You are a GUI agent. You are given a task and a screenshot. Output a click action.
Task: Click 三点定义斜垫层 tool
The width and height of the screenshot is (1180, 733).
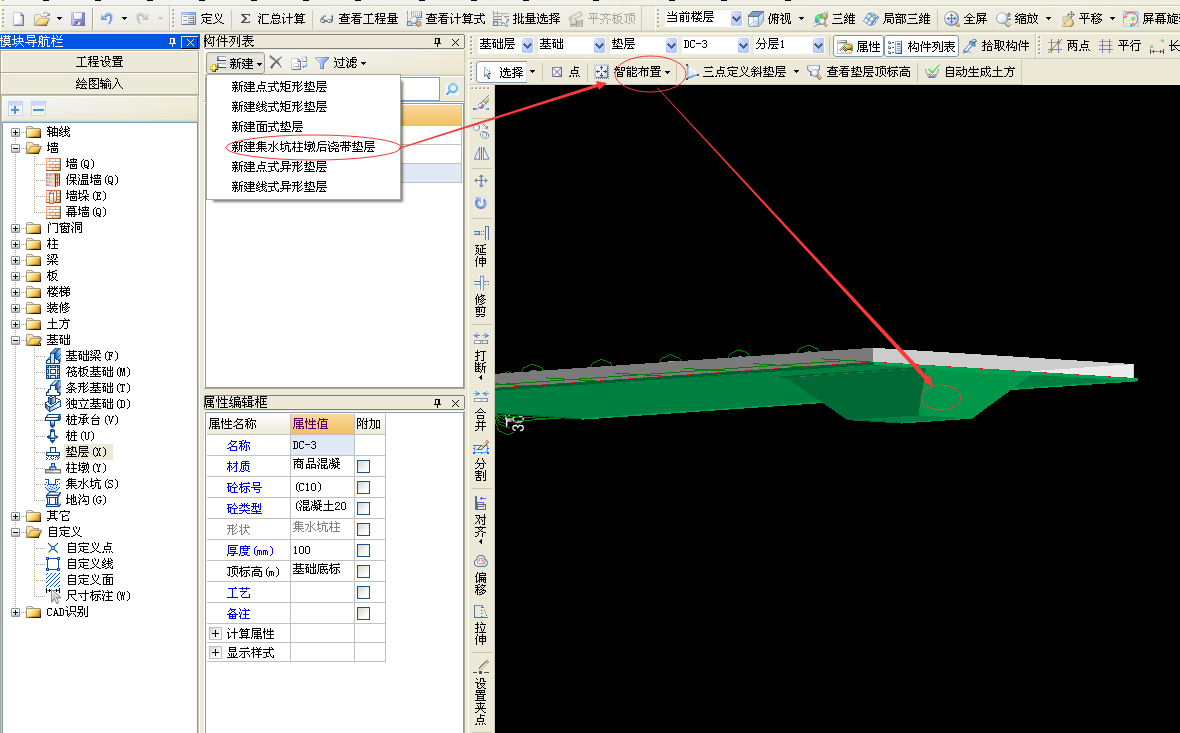click(x=736, y=72)
